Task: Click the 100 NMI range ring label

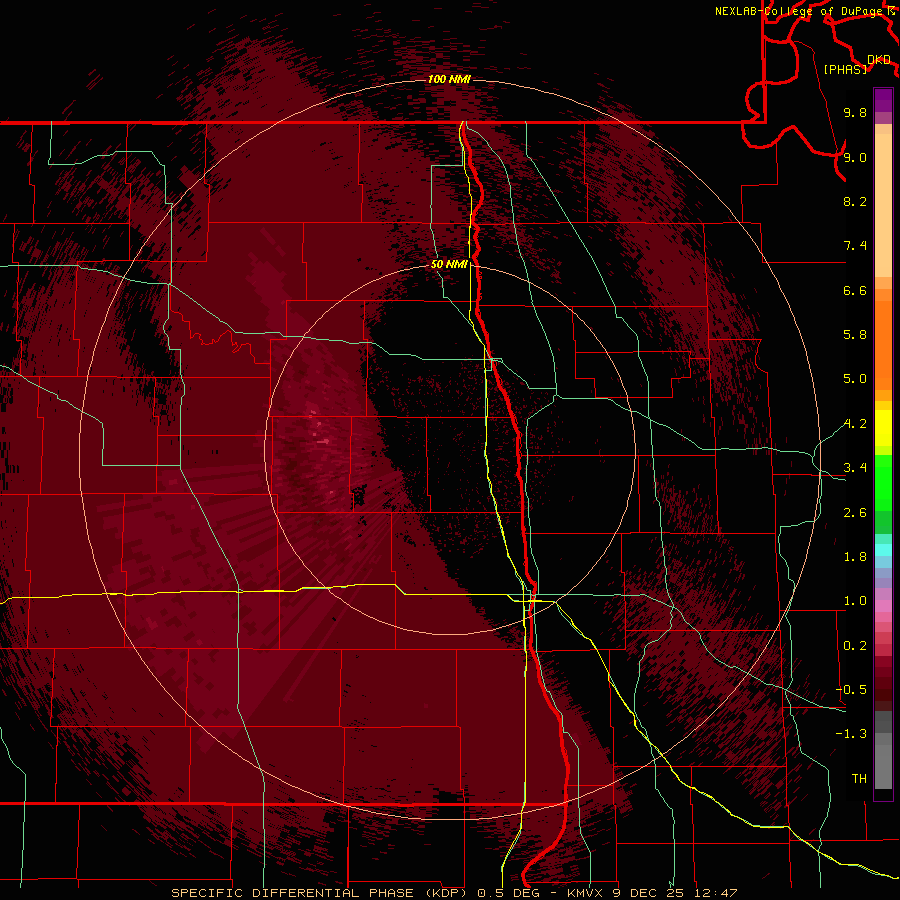Action: pos(449,79)
